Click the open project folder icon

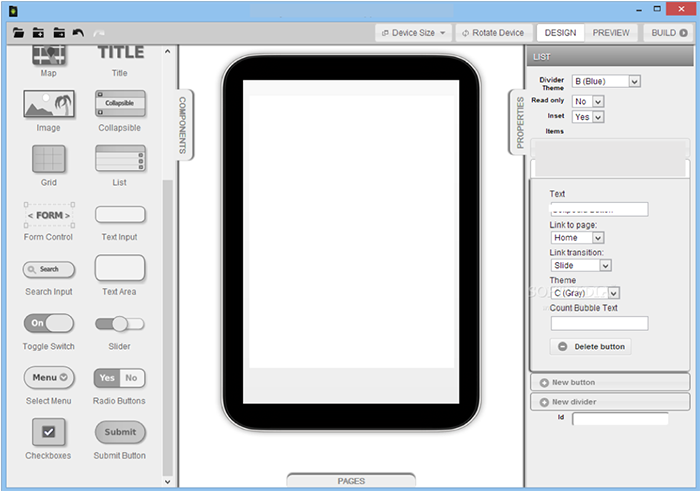click(x=19, y=33)
